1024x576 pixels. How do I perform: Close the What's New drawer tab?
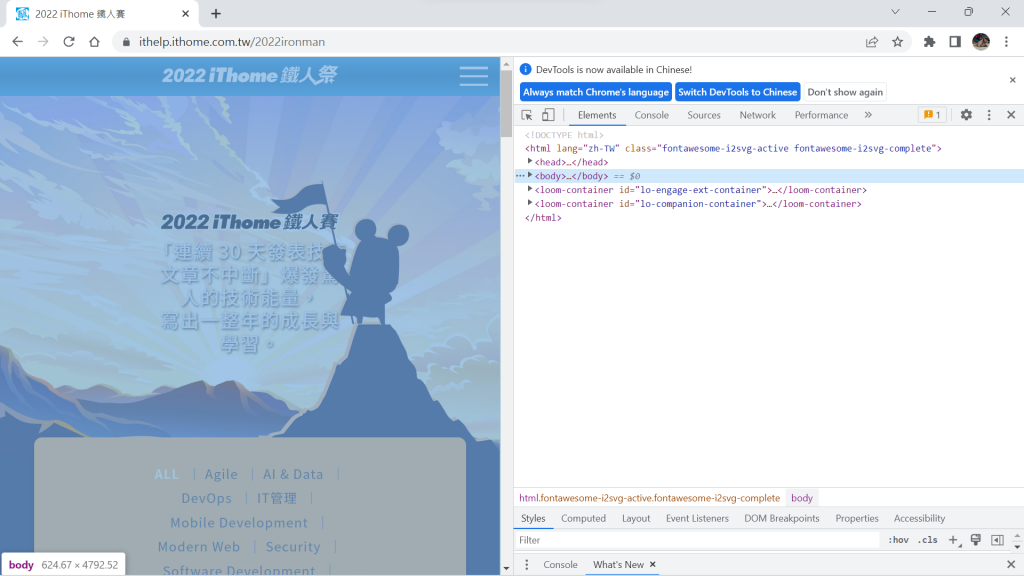tap(652, 565)
